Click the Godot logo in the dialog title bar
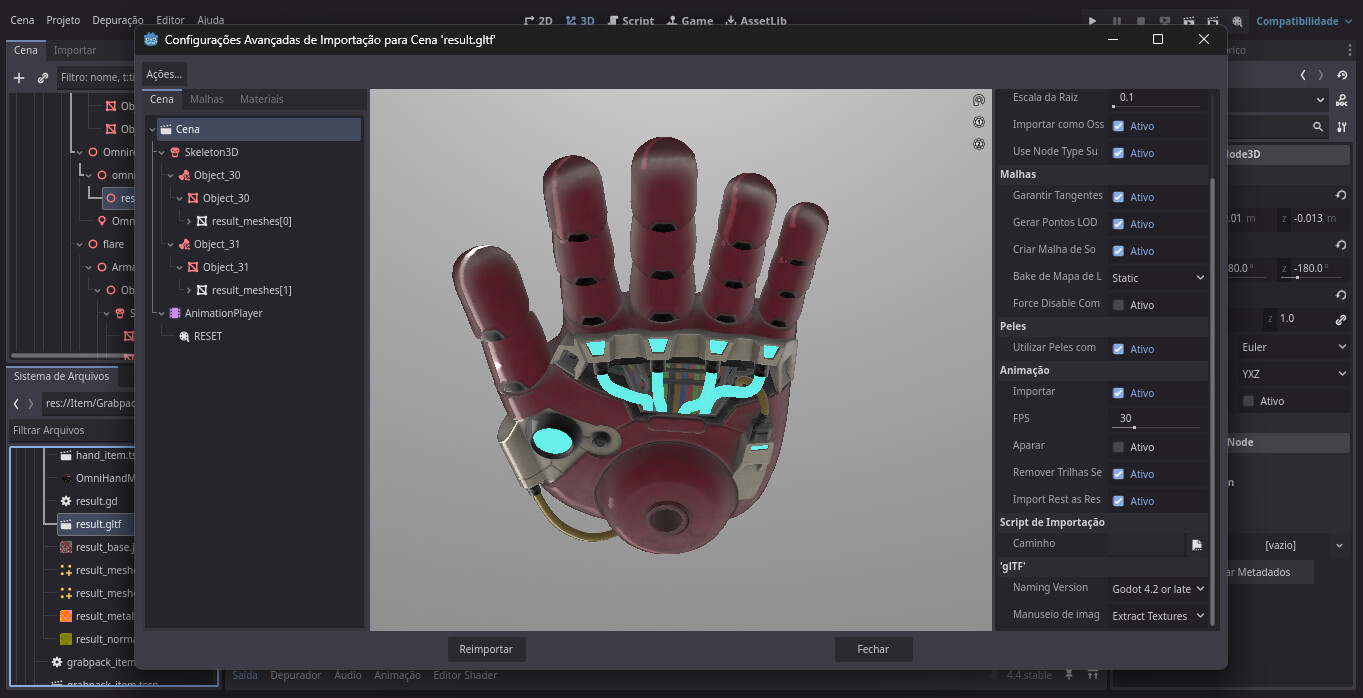Screen dimensions: 1363x698 tap(151, 39)
